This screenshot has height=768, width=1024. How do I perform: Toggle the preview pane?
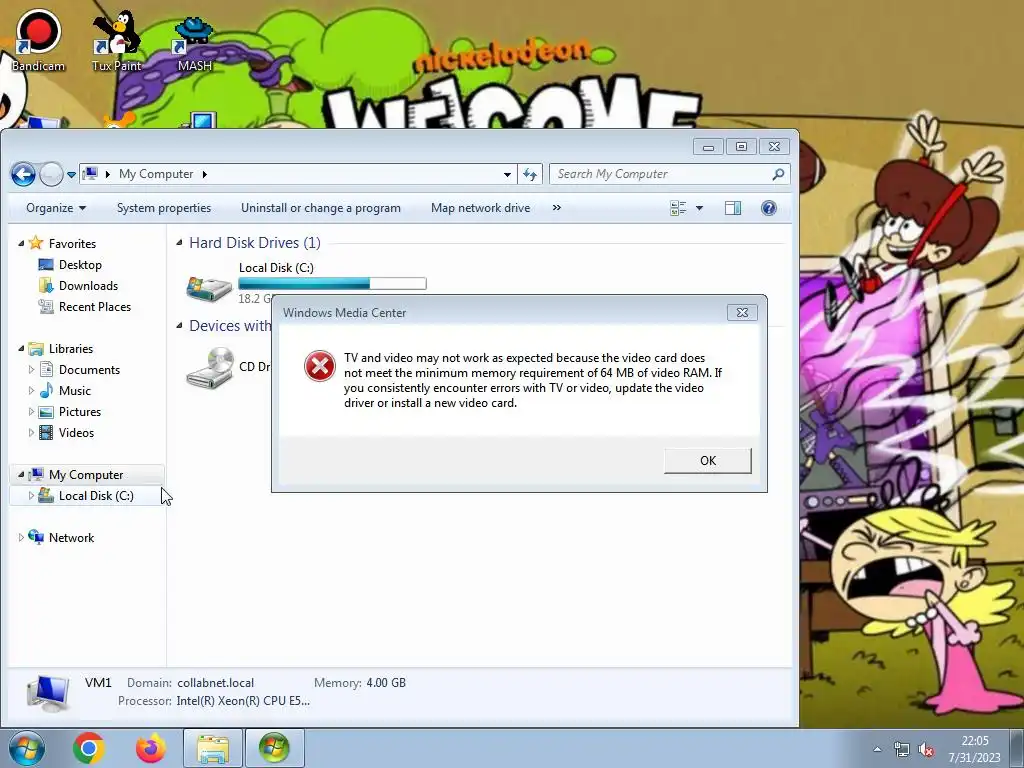[x=733, y=208]
